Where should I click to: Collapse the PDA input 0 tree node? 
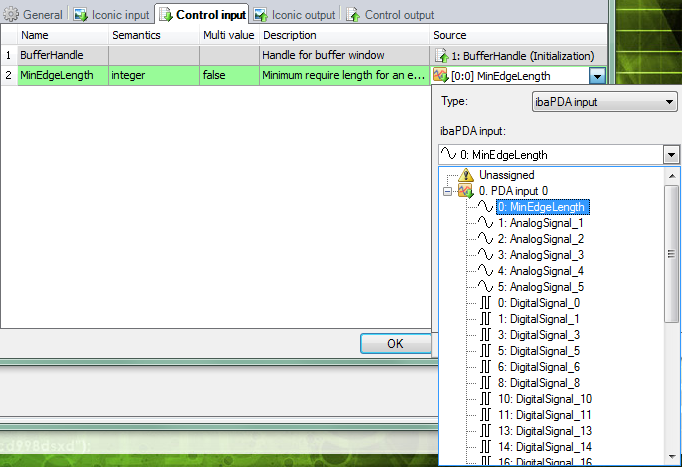447,191
